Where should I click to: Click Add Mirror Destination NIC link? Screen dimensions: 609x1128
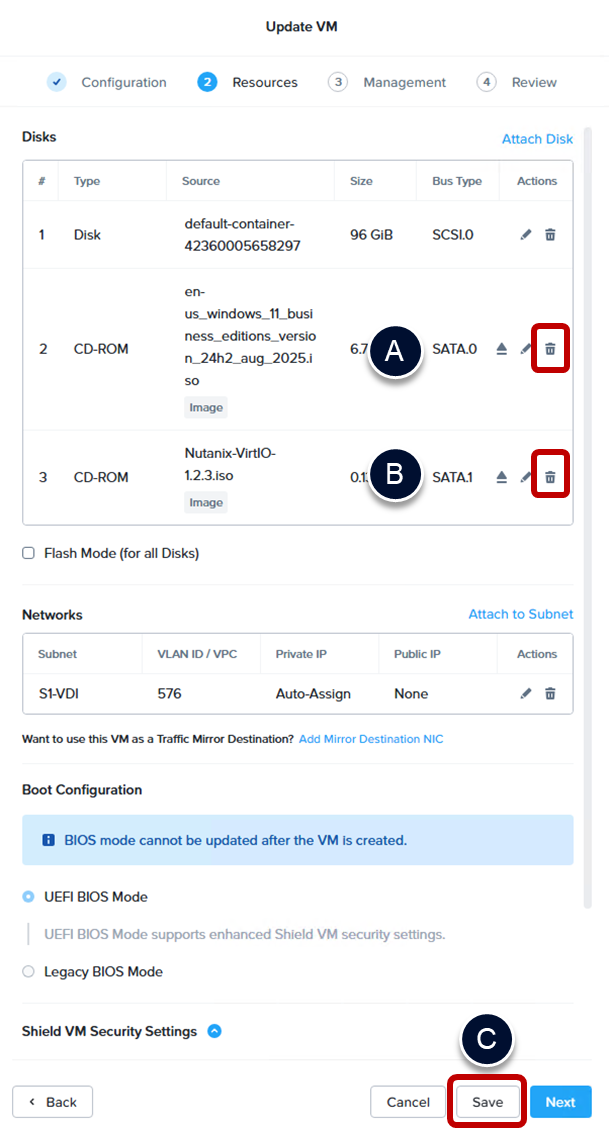370,739
